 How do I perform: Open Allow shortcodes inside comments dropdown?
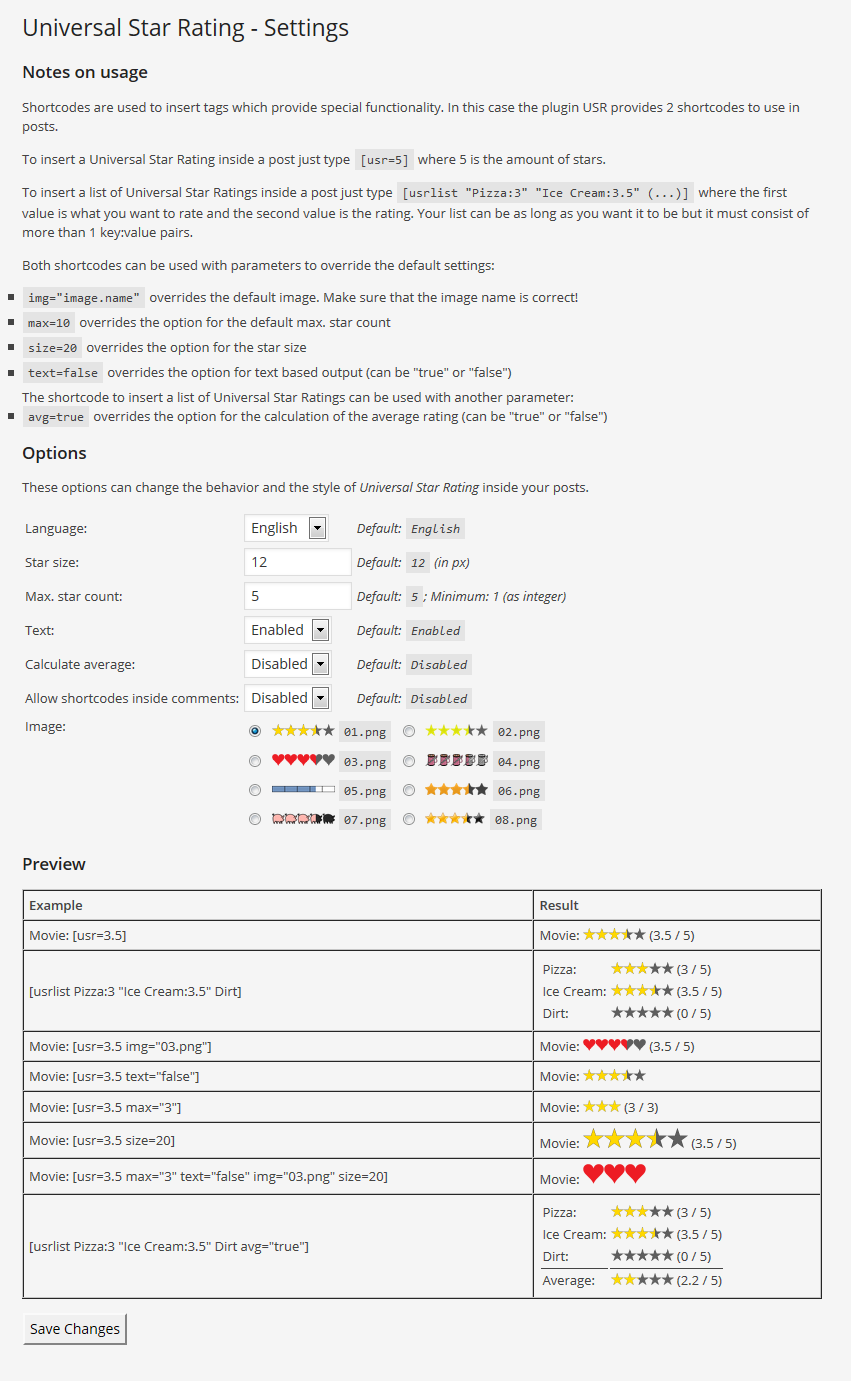[288, 698]
